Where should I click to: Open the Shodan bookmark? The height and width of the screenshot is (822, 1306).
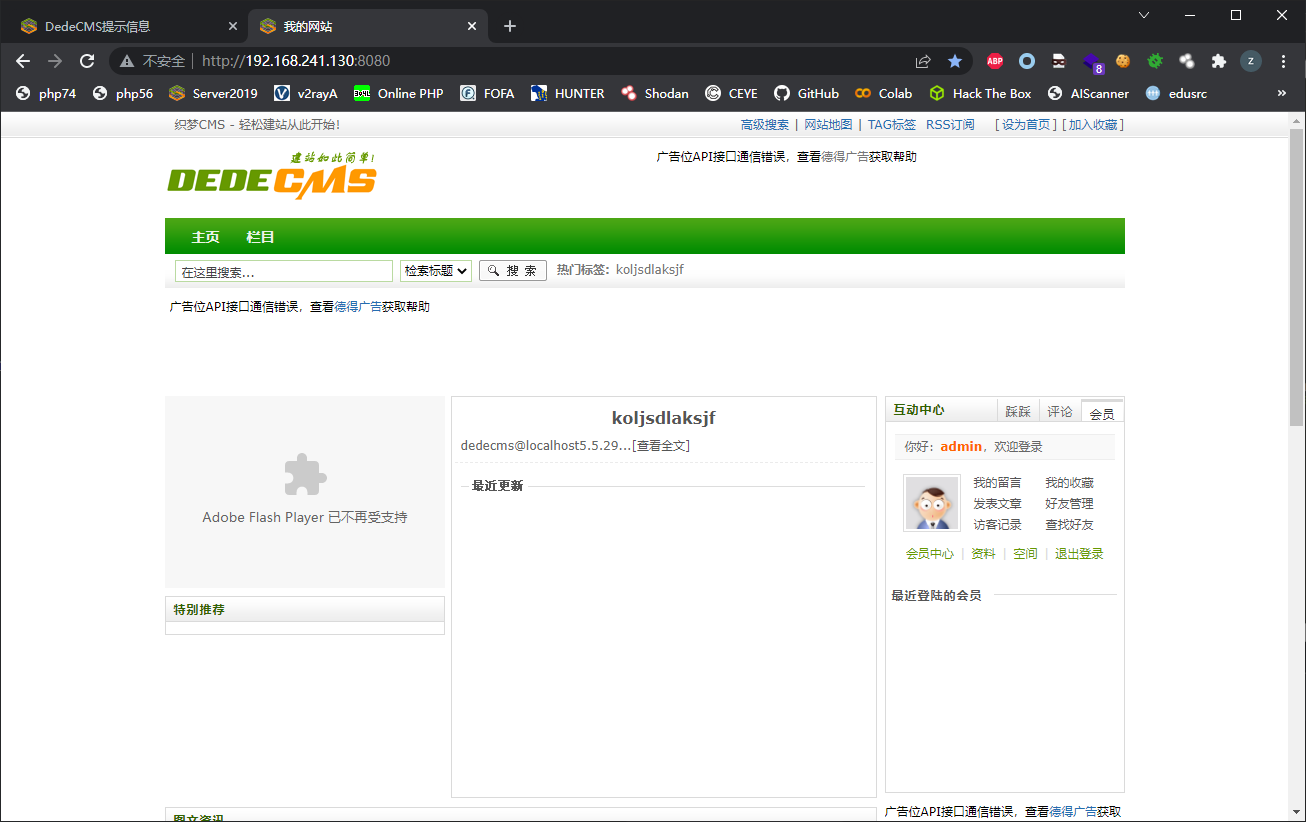(x=655, y=93)
